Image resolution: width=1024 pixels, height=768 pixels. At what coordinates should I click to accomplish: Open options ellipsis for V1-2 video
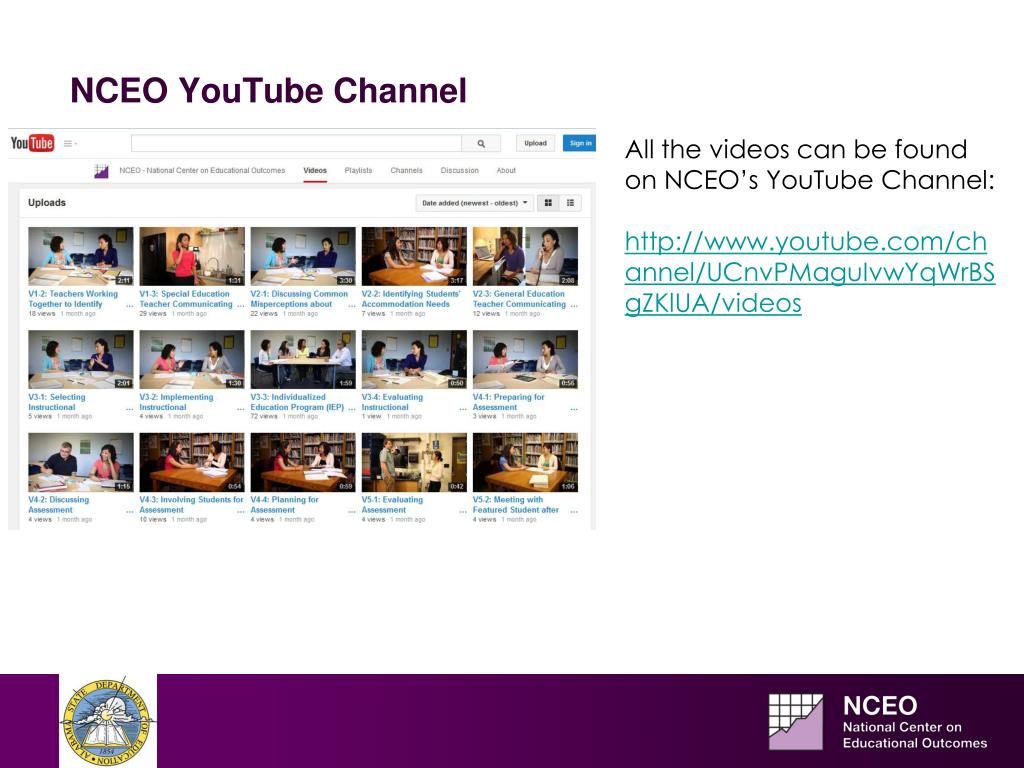point(129,305)
